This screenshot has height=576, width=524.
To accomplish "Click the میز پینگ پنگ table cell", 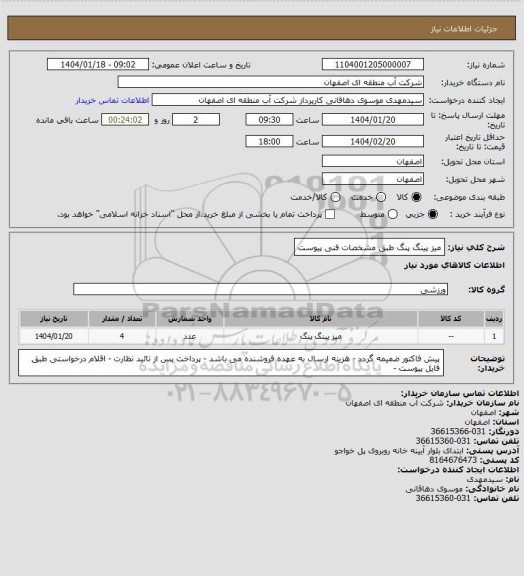I will tap(320, 336).
